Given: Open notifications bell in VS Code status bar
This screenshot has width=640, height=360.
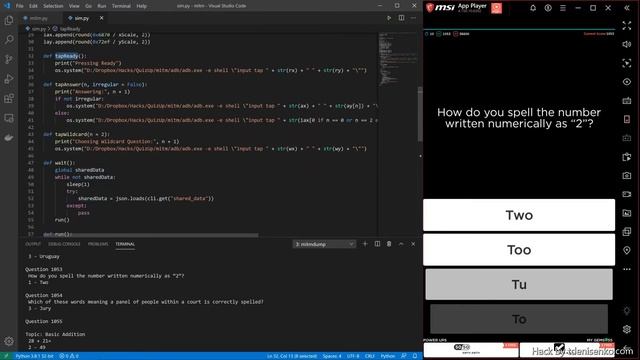Looking at the screenshot, I should [x=415, y=356].
